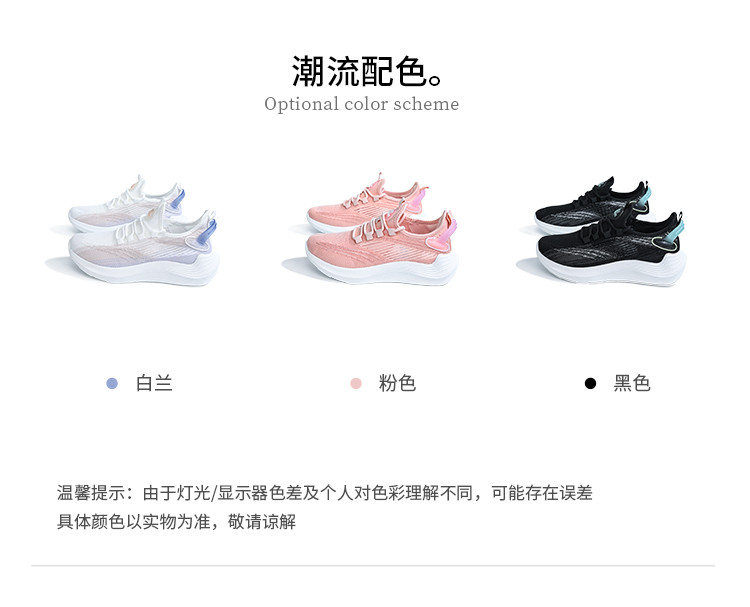Pick the pink 粉色 color dot
Viewport: 750px width, 607px height.
356,384
